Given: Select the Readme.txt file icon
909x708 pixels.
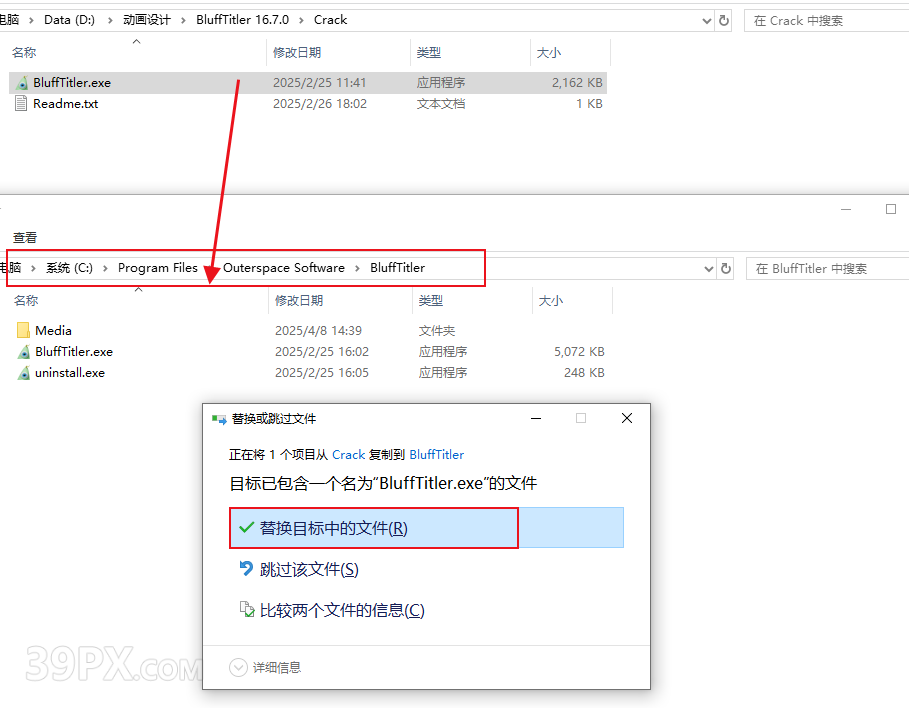Looking at the screenshot, I should click(x=22, y=104).
